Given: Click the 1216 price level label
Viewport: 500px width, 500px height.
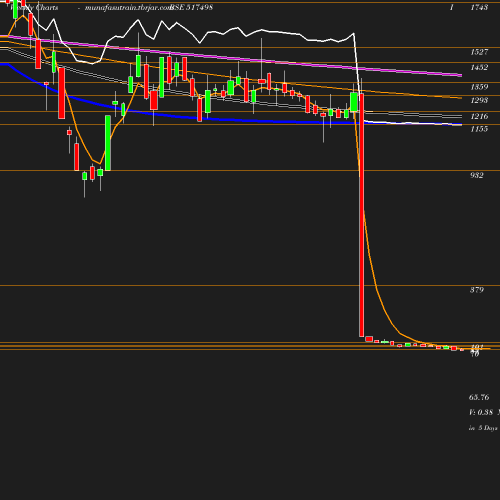Looking at the screenshot, I should (x=479, y=116).
